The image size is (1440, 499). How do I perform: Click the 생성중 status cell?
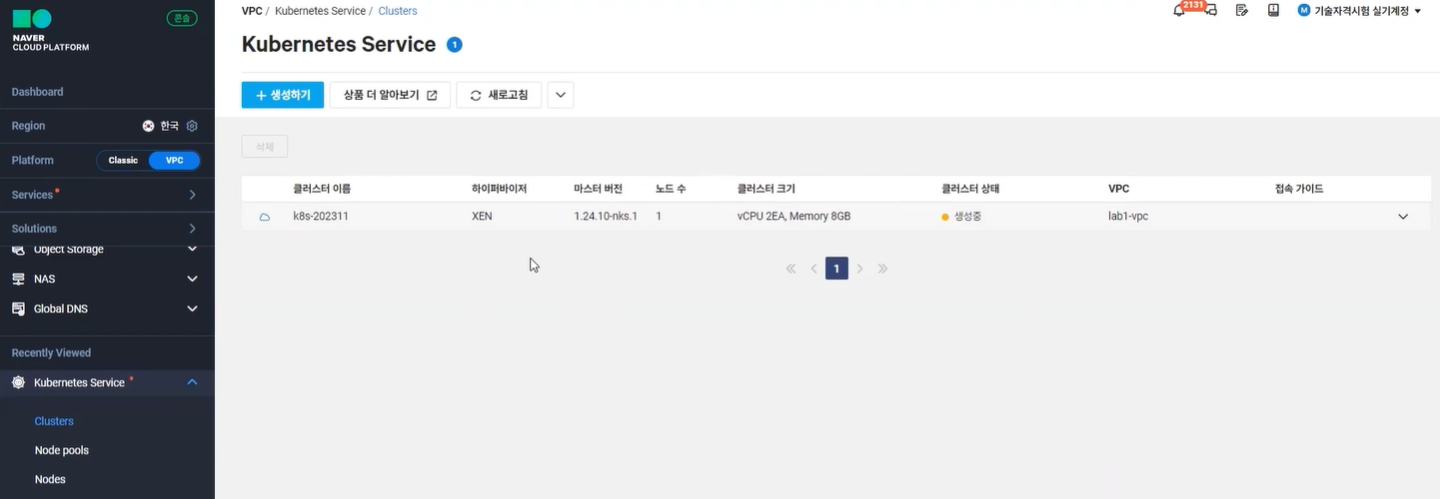[x=962, y=216]
